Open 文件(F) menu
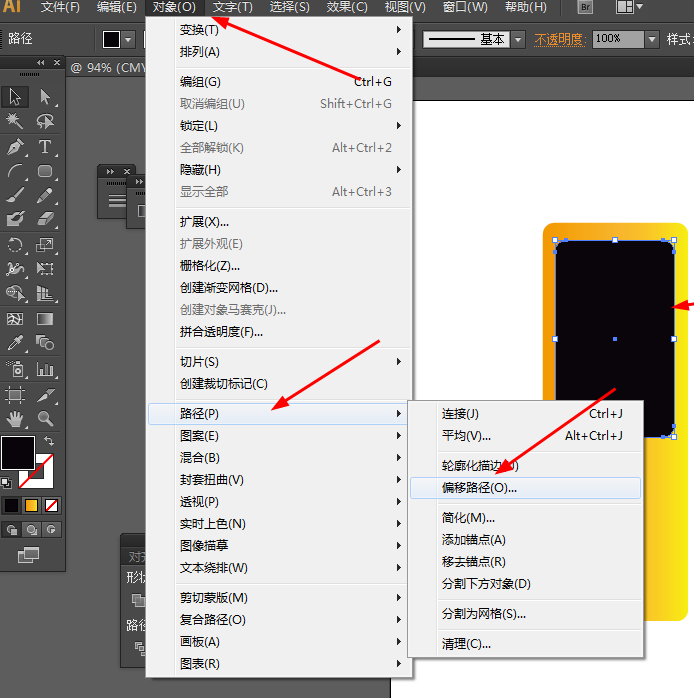 point(60,7)
